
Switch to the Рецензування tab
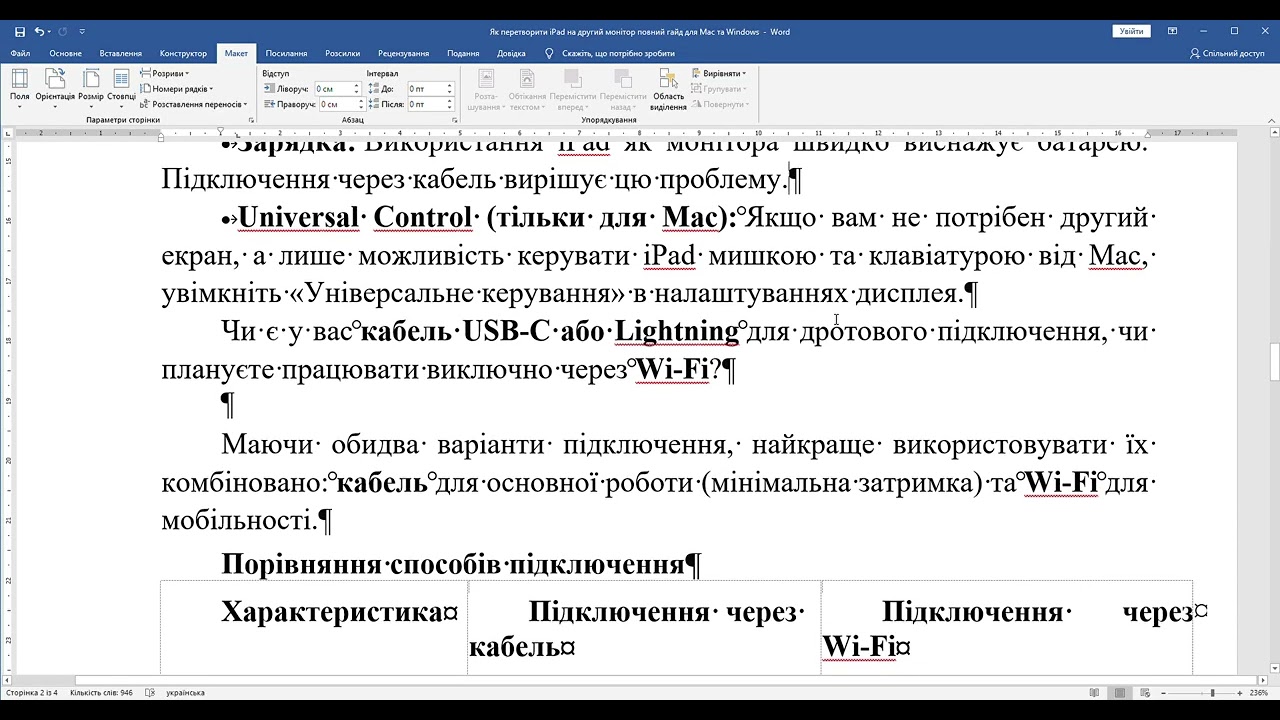(404, 53)
